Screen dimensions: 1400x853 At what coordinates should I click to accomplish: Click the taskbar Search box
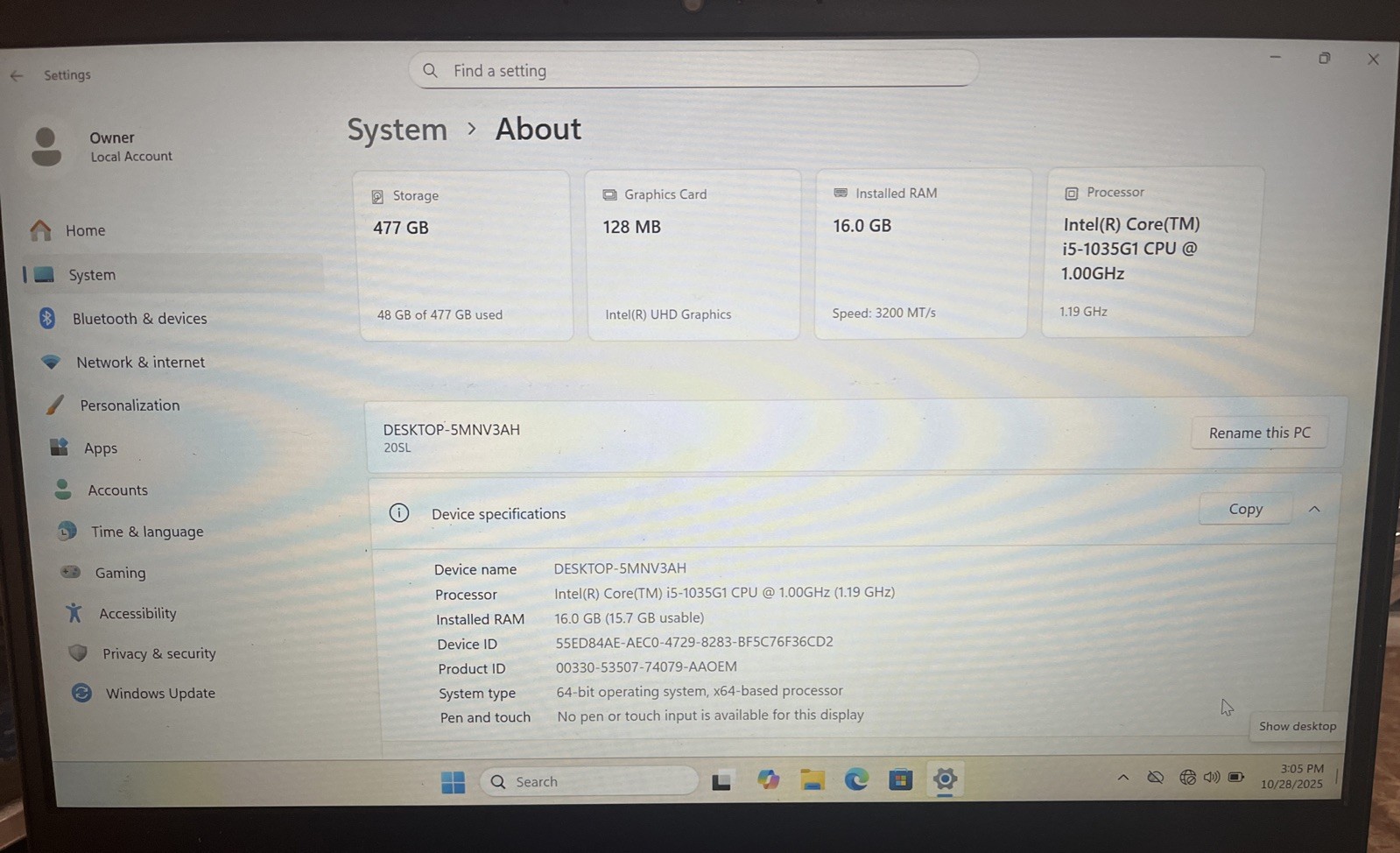pos(589,781)
